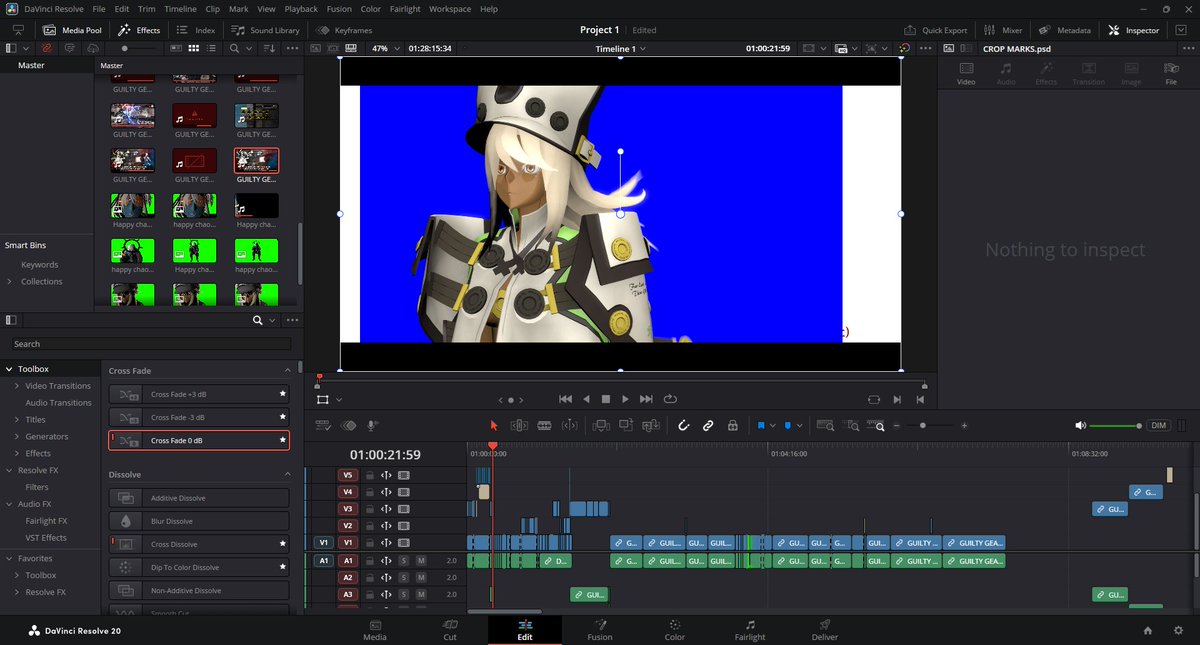Toggle the Linked Selection chain button
Viewport: 1200px width, 645px height.
(x=708, y=425)
